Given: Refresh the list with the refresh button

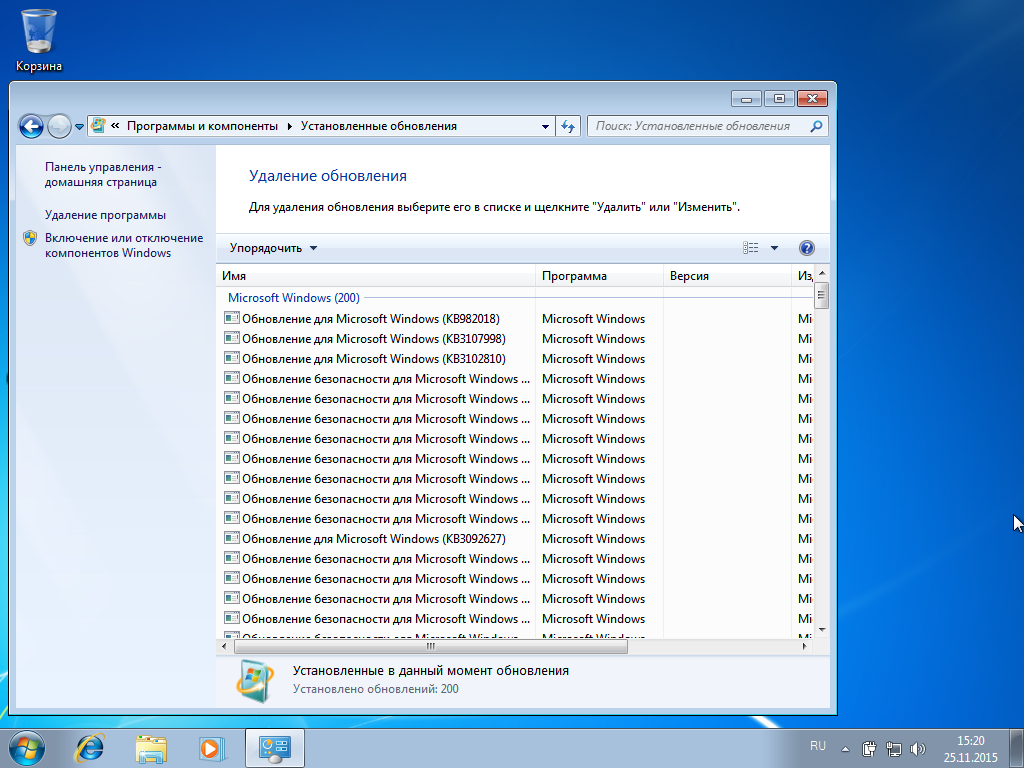Looking at the screenshot, I should [x=568, y=127].
